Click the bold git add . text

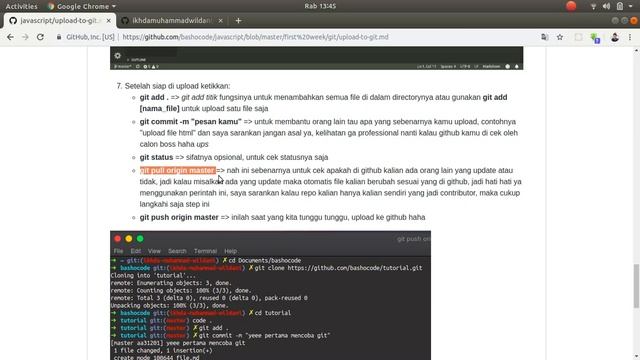click(154, 98)
